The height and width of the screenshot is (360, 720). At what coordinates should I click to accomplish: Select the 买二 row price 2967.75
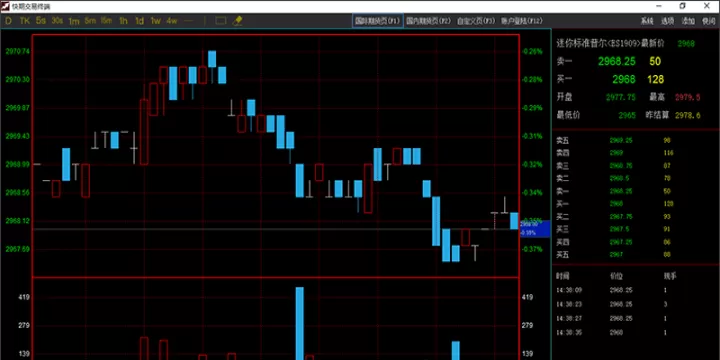click(621, 216)
